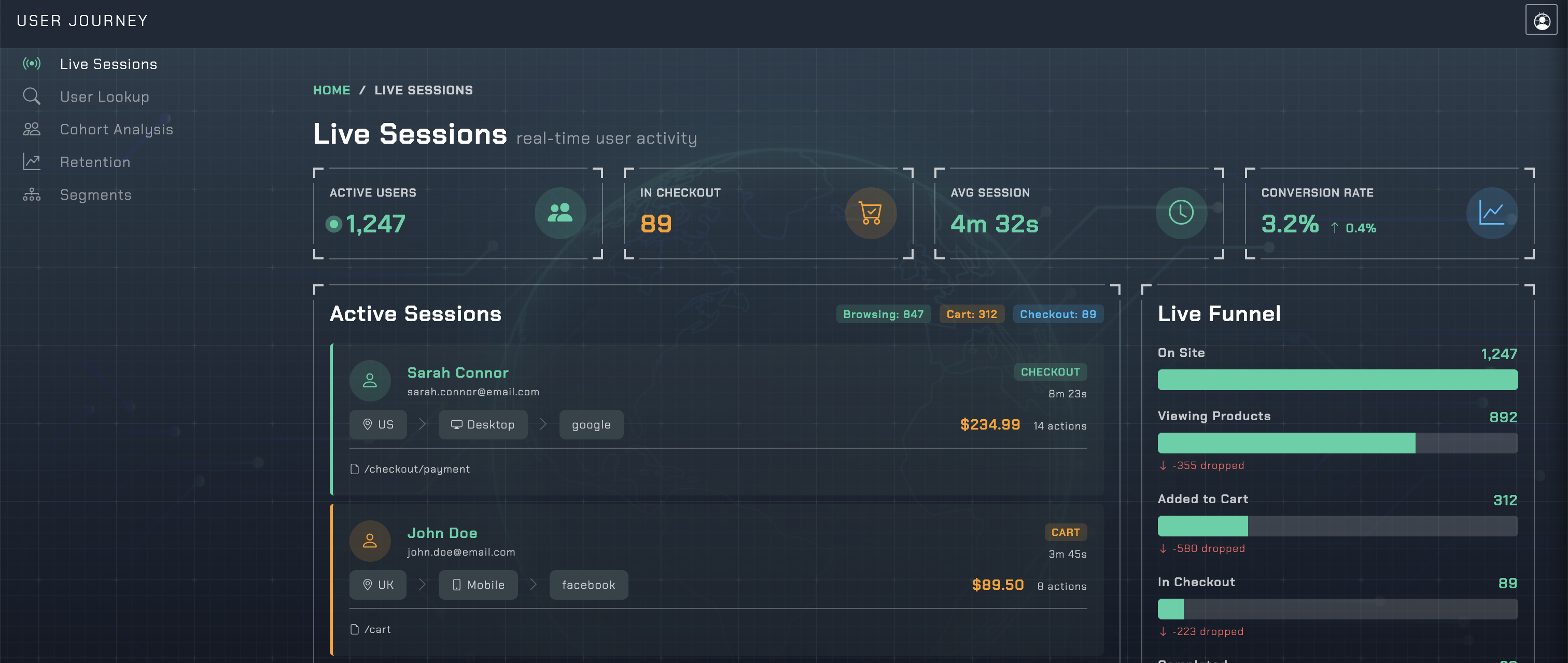
Task: Click the User Lookup magnifier icon
Action: tap(32, 96)
